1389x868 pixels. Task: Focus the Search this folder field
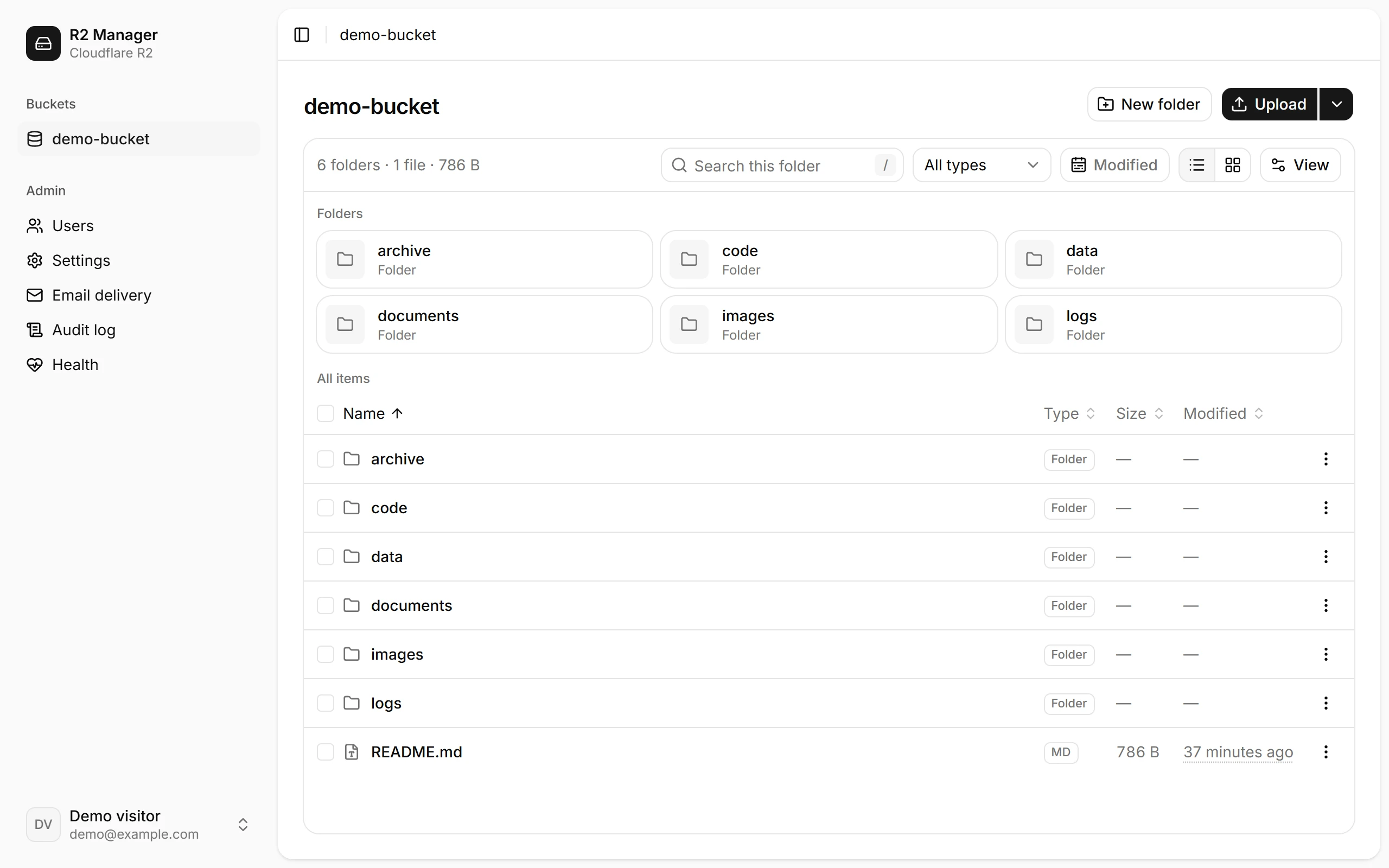tap(782, 165)
